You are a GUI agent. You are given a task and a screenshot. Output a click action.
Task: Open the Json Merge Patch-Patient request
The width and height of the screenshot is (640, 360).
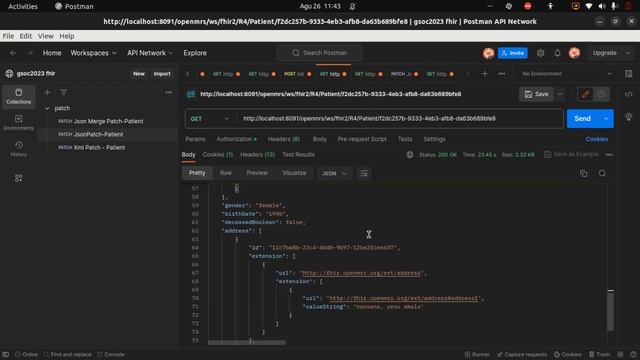point(108,121)
